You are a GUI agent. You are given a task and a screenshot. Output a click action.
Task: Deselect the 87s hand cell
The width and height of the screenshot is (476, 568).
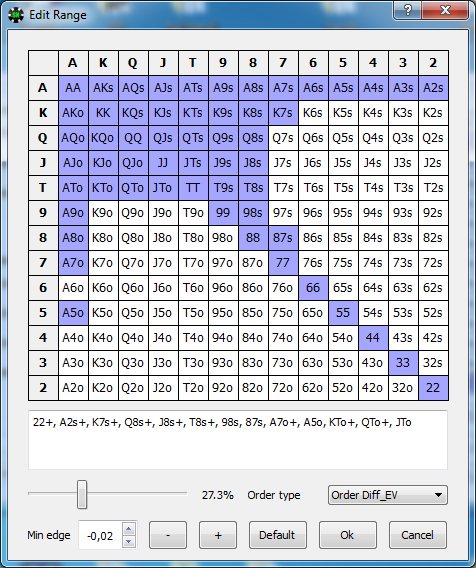[x=283, y=238]
